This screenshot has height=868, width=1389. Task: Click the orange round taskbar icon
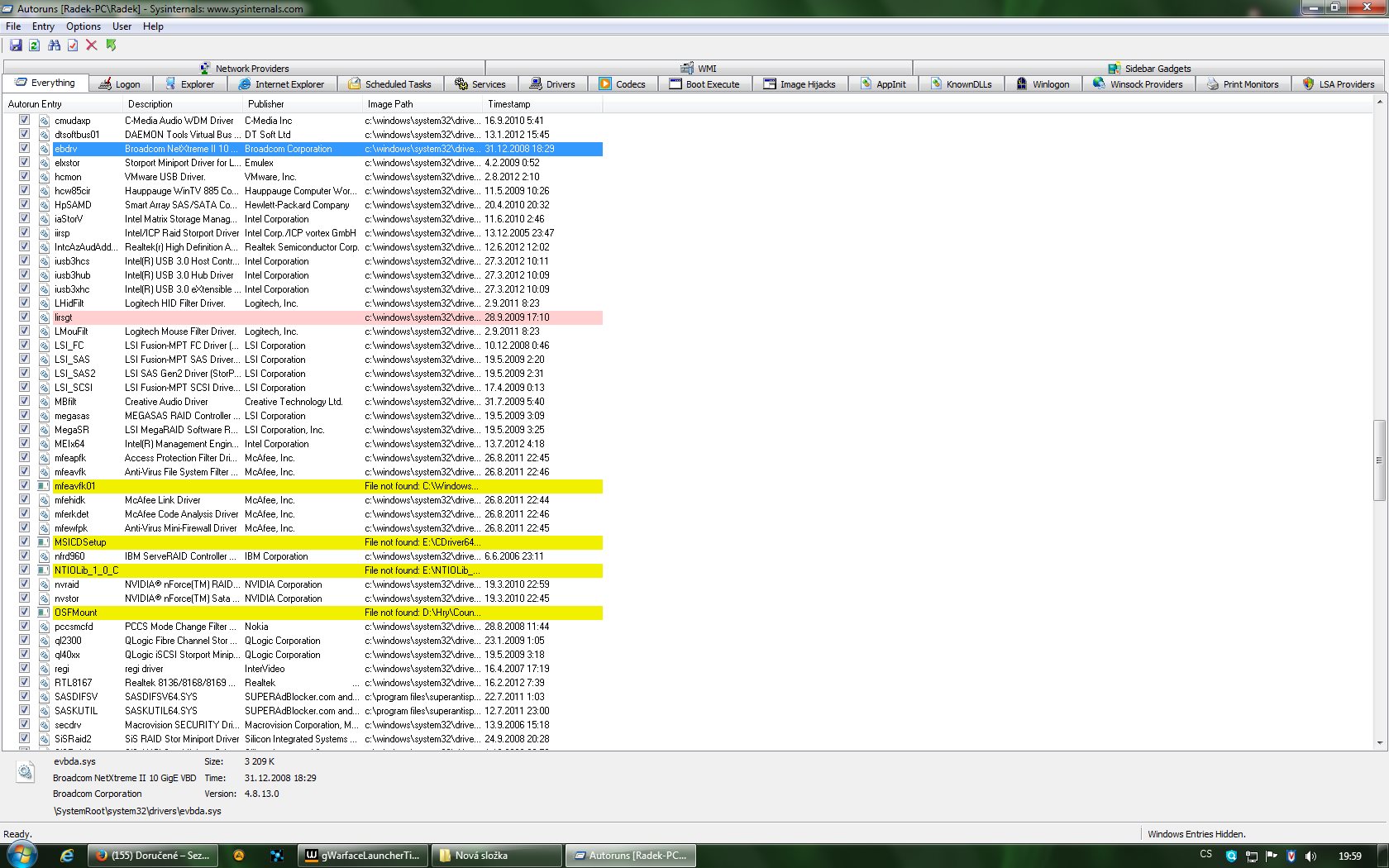239,856
